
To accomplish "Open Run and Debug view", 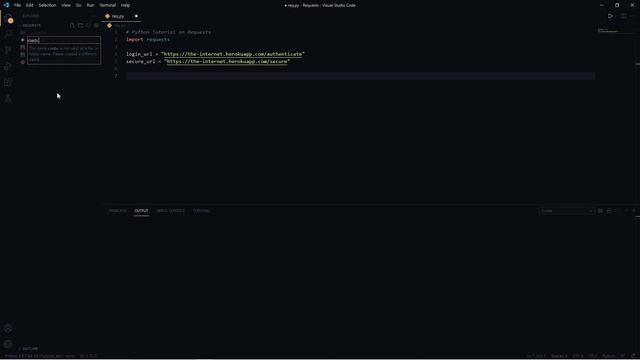I will 8,66.
